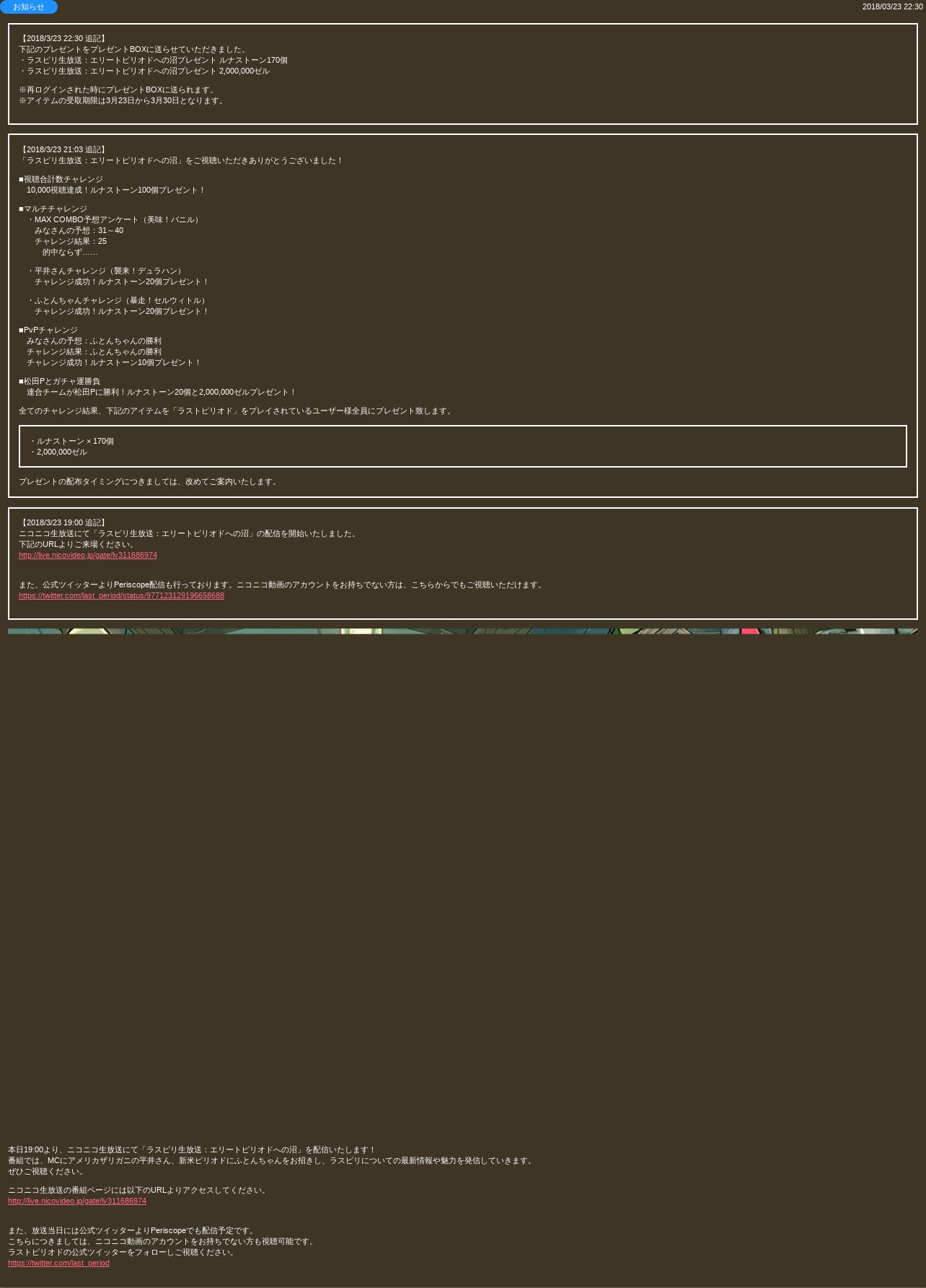Click the 【2018/3/23 22:30 追記】 heading

63,38
